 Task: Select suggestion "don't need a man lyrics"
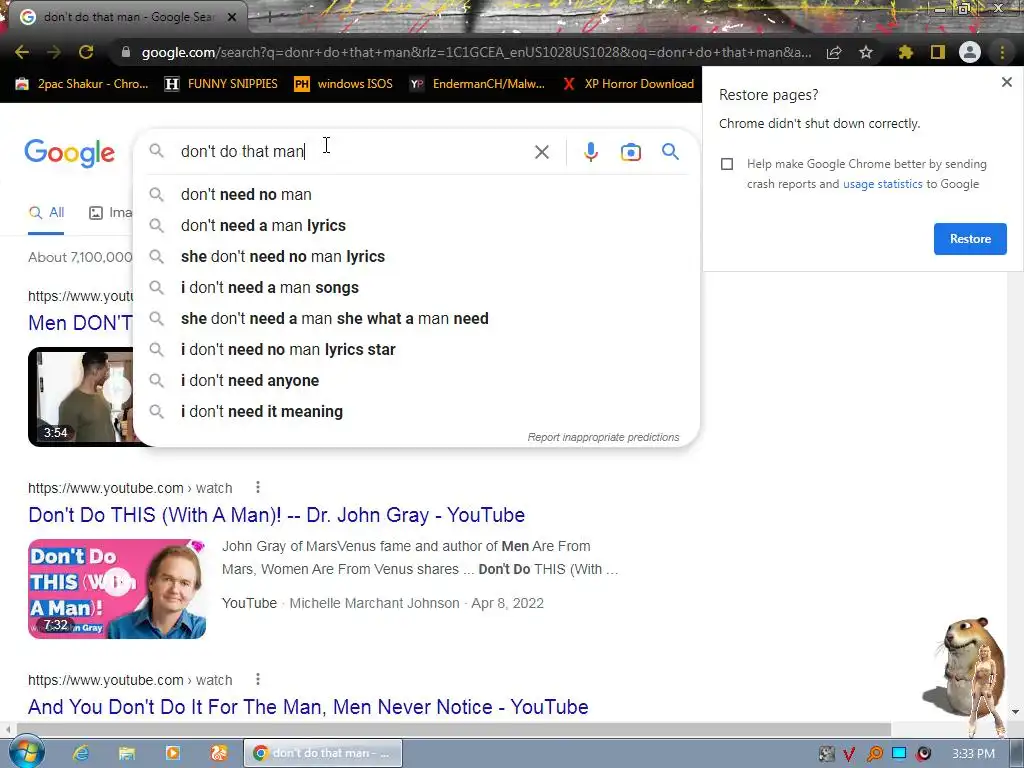click(417, 225)
